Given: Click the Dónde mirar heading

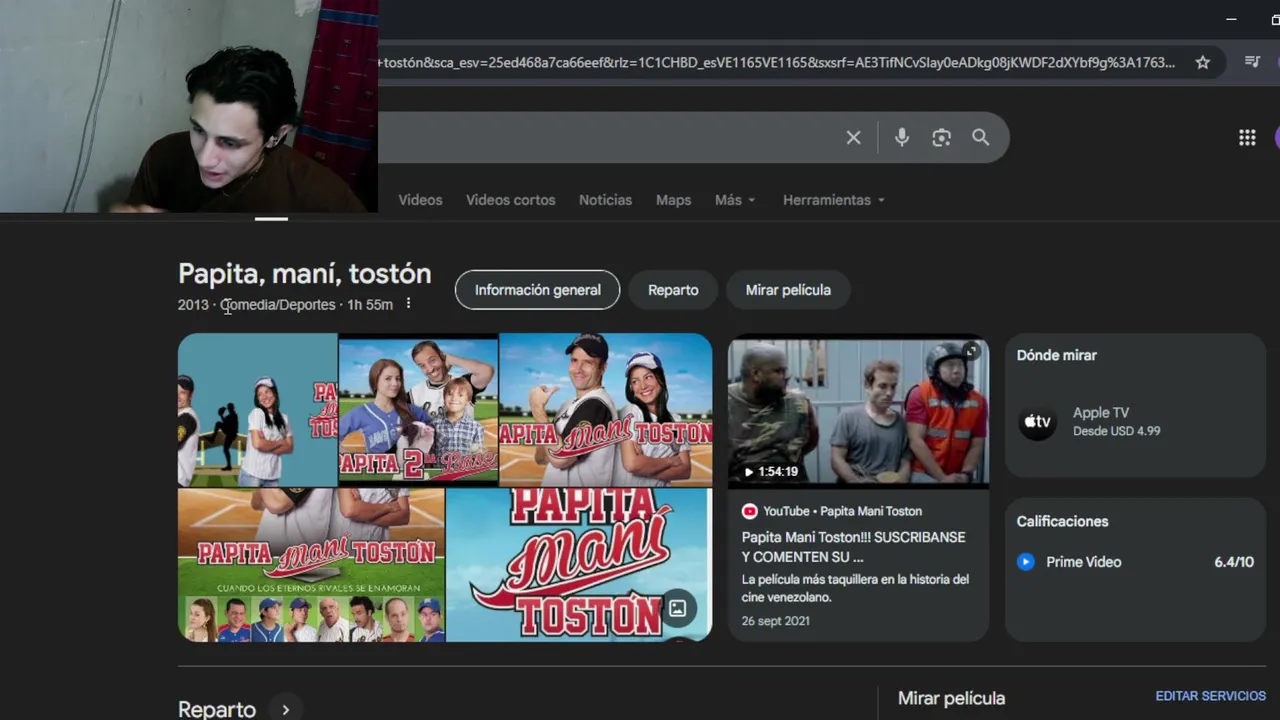Looking at the screenshot, I should tap(1056, 355).
